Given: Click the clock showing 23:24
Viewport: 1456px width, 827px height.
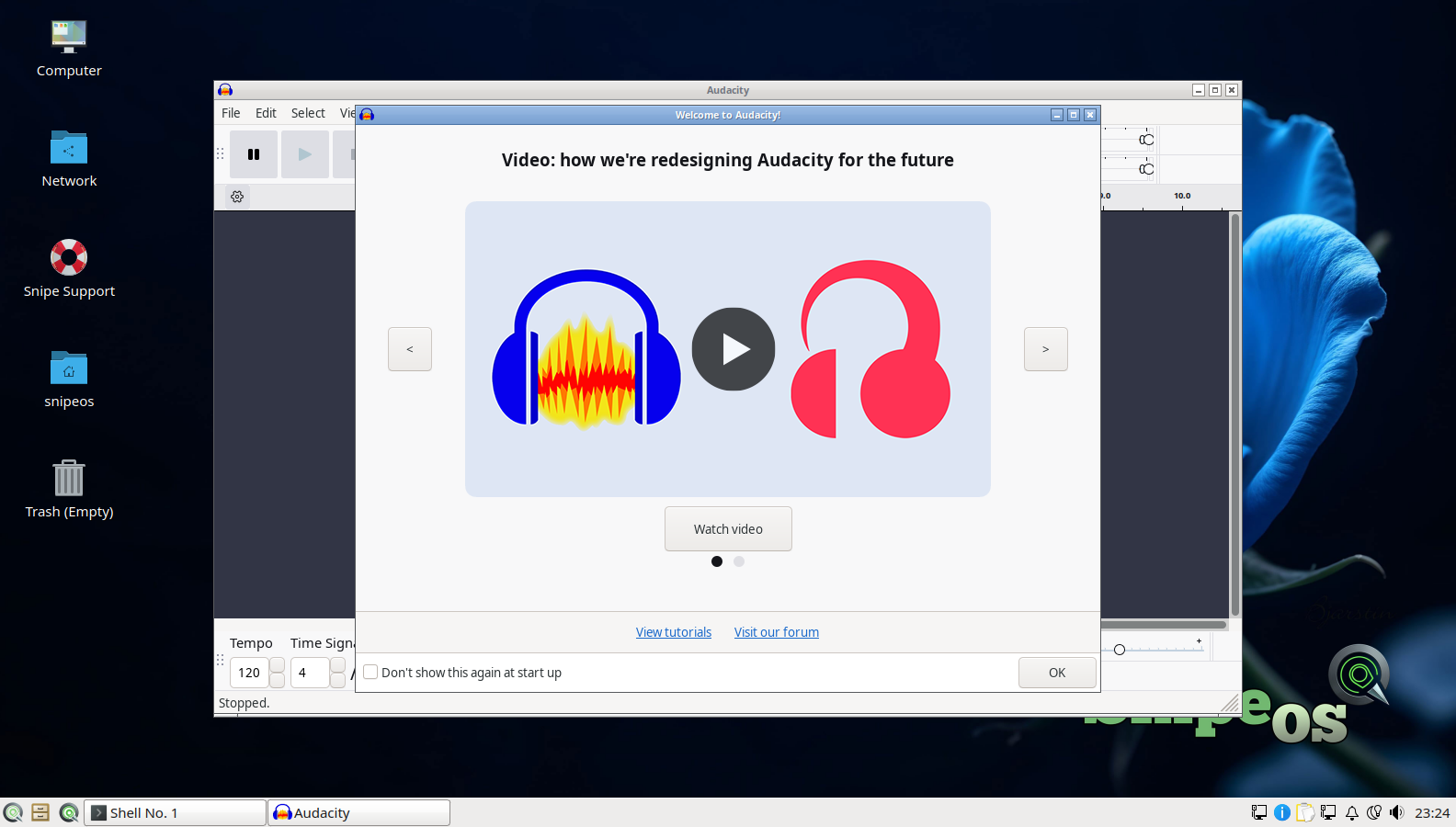Looking at the screenshot, I should pyautogui.click(x=1432, y=812).
